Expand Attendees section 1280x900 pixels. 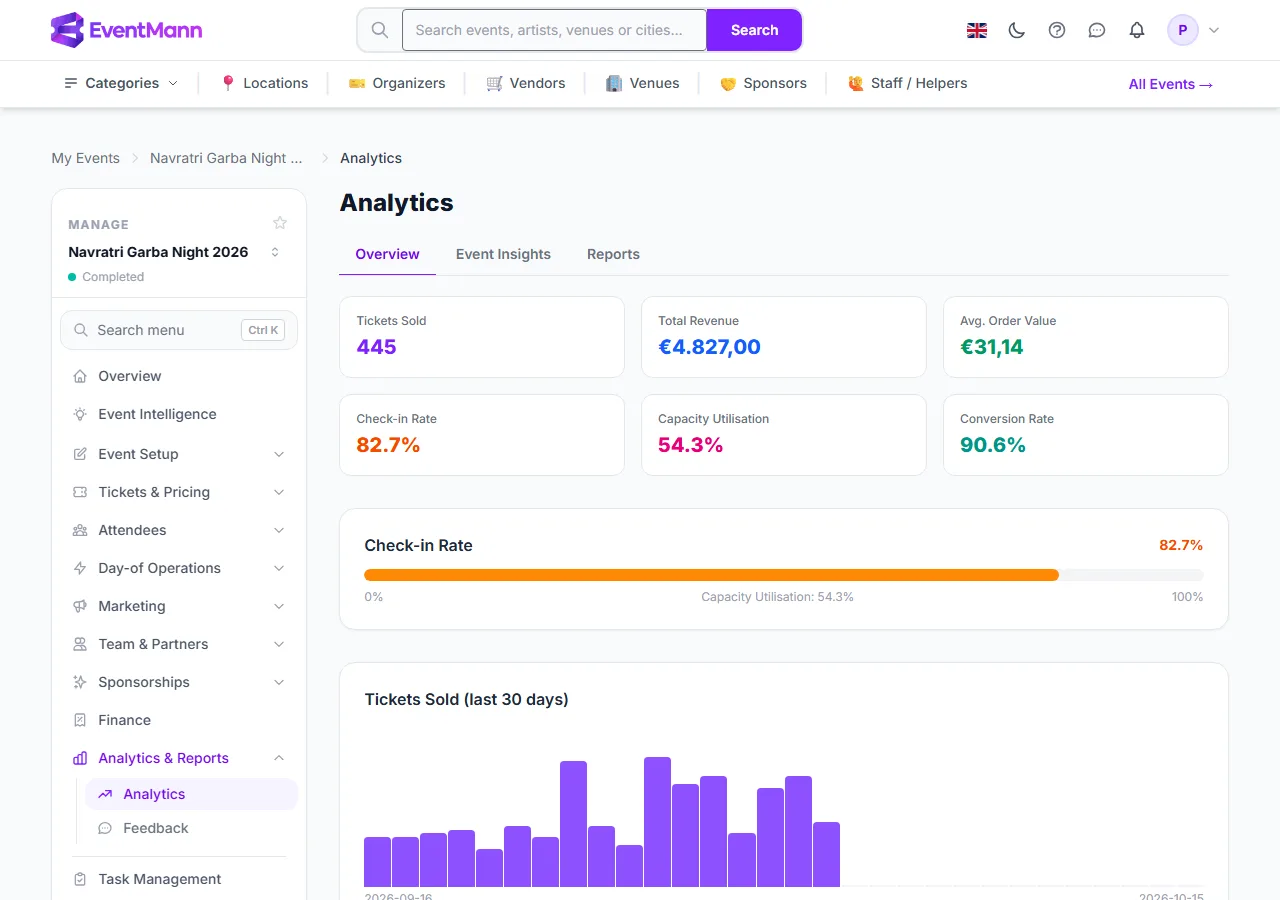[279, 530]
